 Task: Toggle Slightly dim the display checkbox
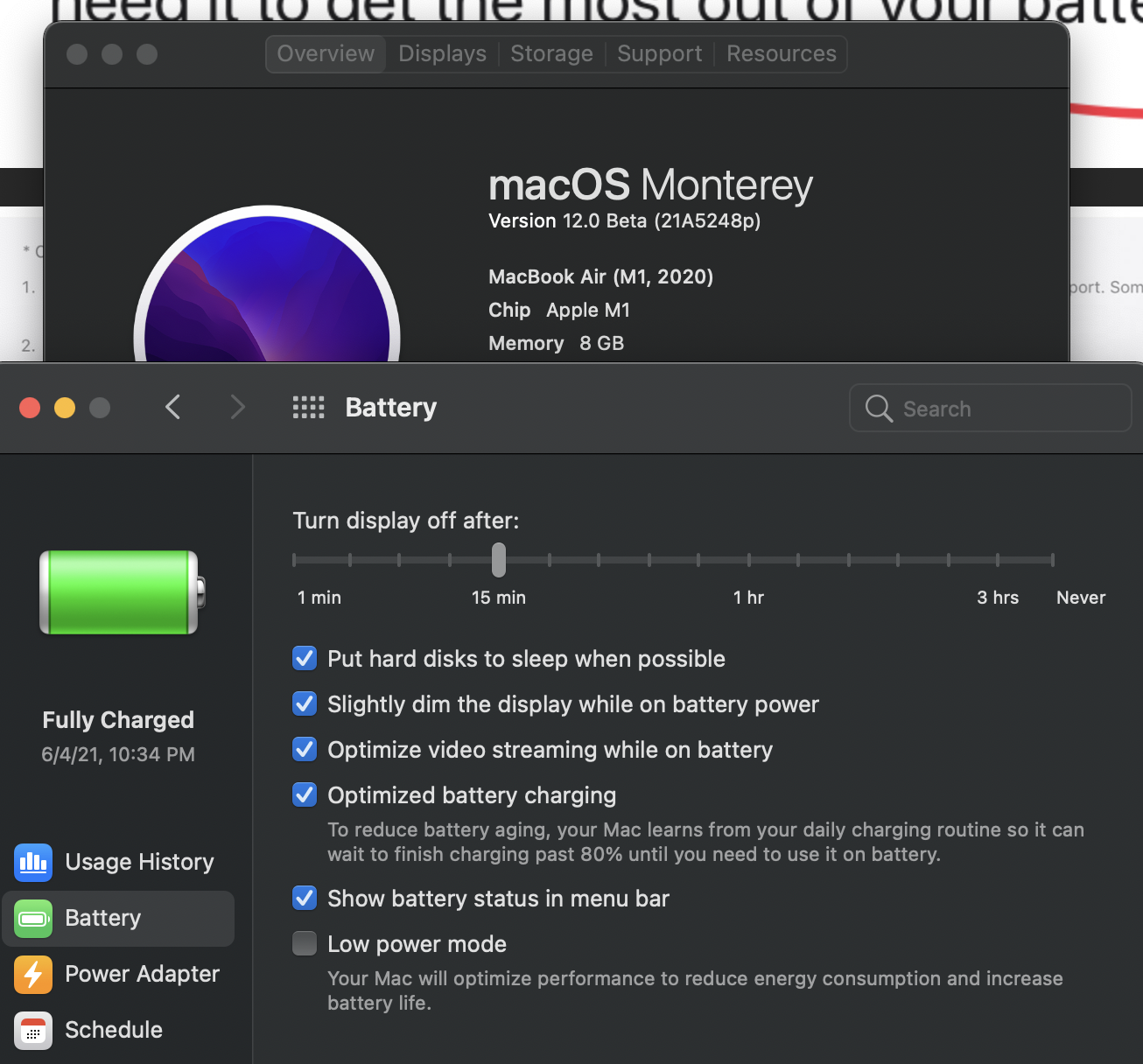(x=305, y=703)
